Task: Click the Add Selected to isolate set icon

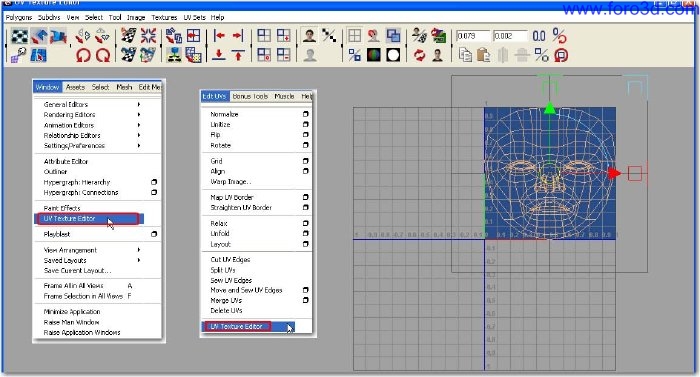Action: 283,36
